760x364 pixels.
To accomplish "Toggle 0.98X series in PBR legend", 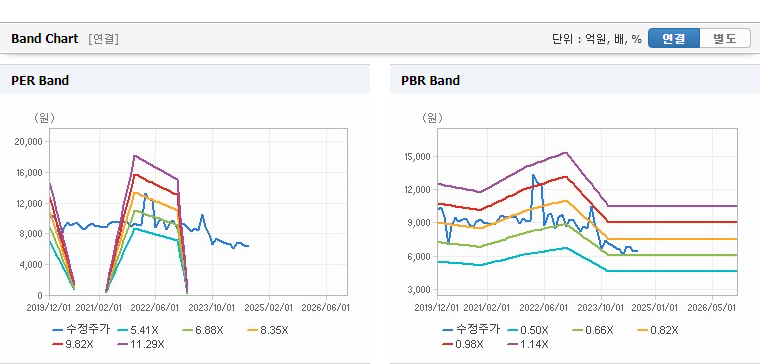I will (x=463, y=345).
